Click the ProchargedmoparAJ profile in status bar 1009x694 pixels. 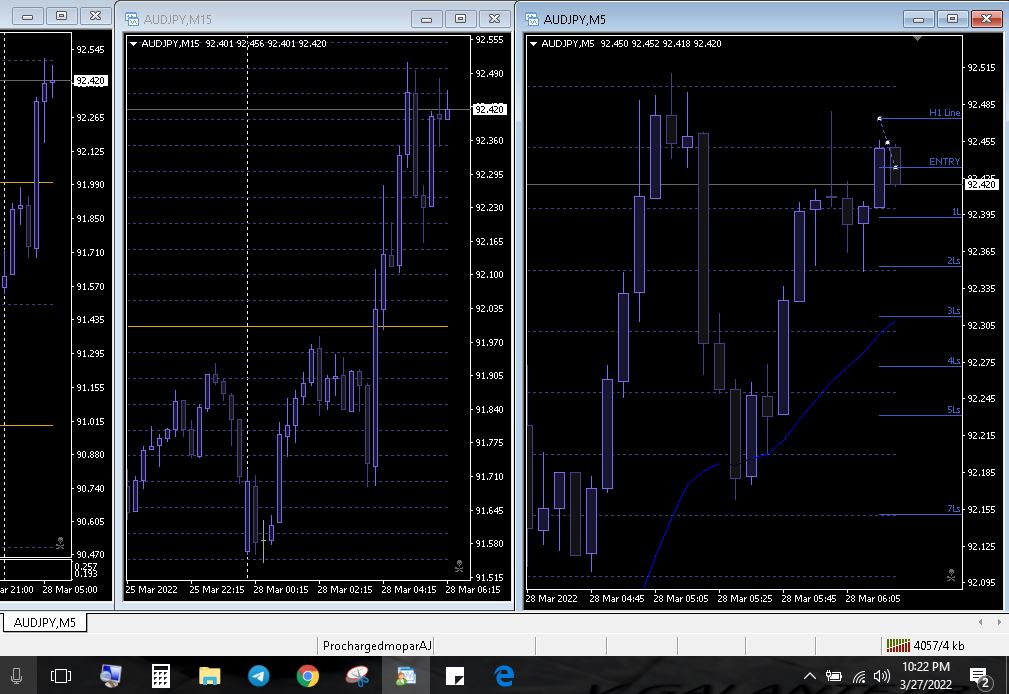pos(376,646)
